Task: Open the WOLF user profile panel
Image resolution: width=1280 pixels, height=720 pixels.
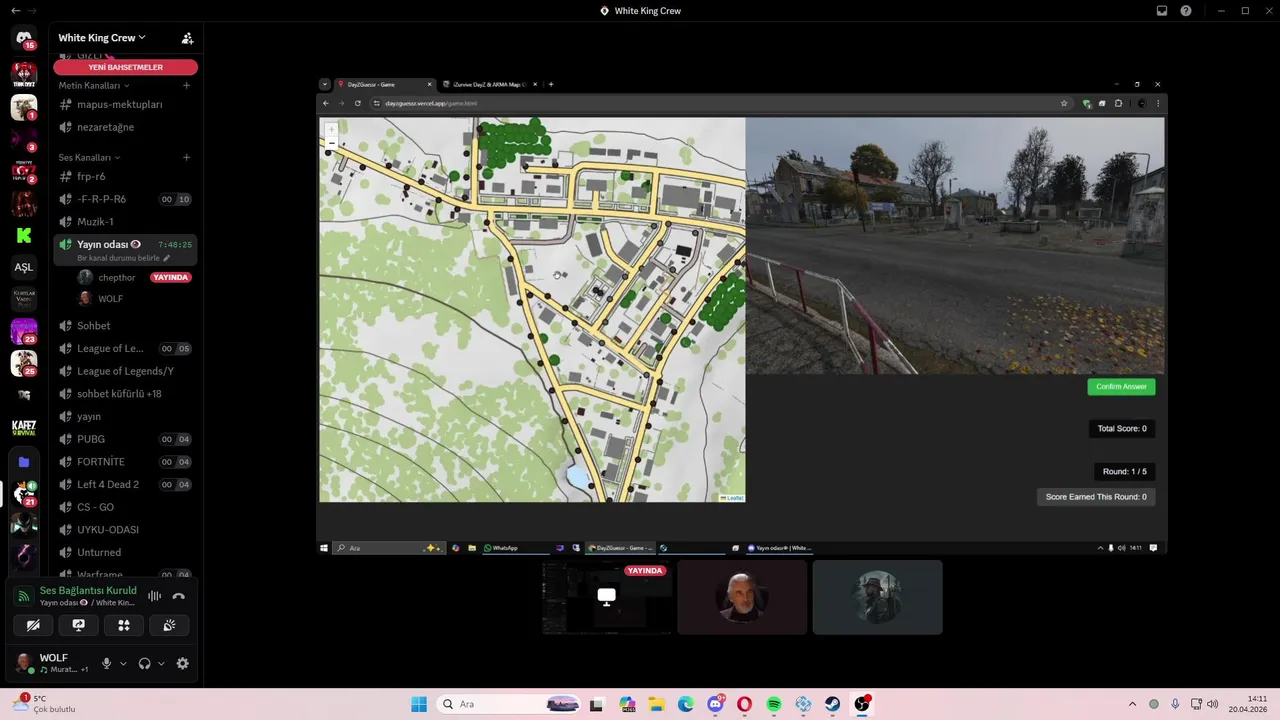Action: 52,663
